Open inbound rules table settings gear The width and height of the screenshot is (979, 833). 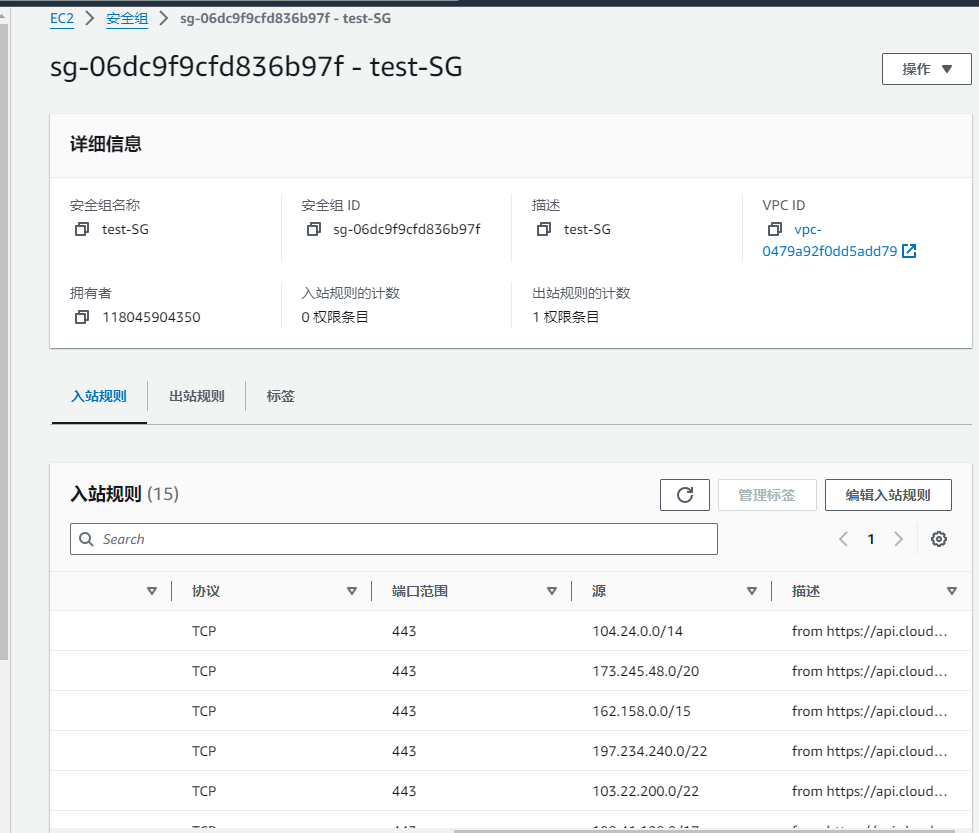coord(938,539)
